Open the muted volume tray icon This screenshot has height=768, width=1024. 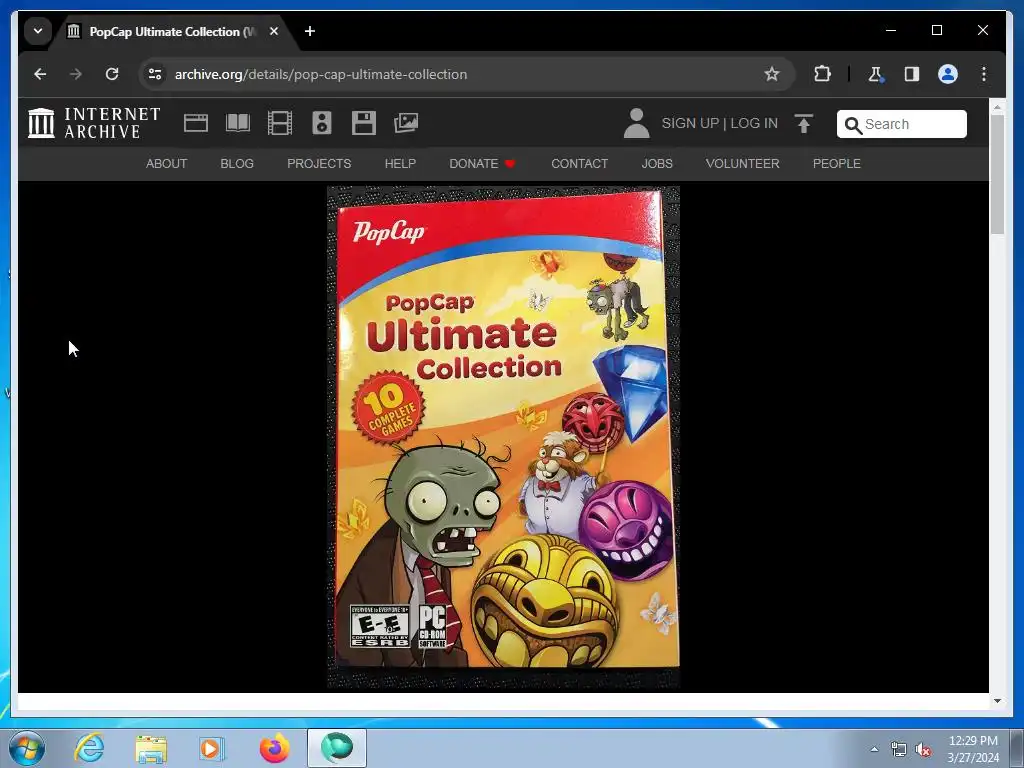pyautogui.click(x=923, y=750)
